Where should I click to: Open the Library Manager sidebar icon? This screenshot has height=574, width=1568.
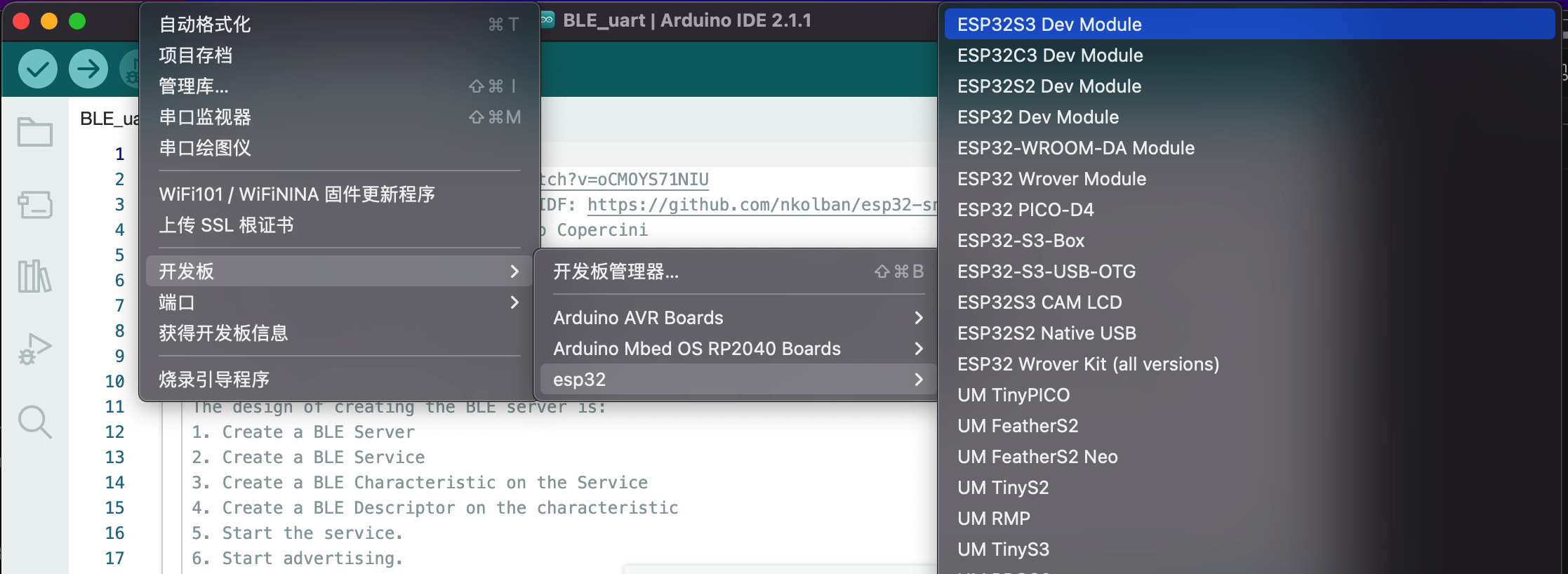[x=35, y=276]
